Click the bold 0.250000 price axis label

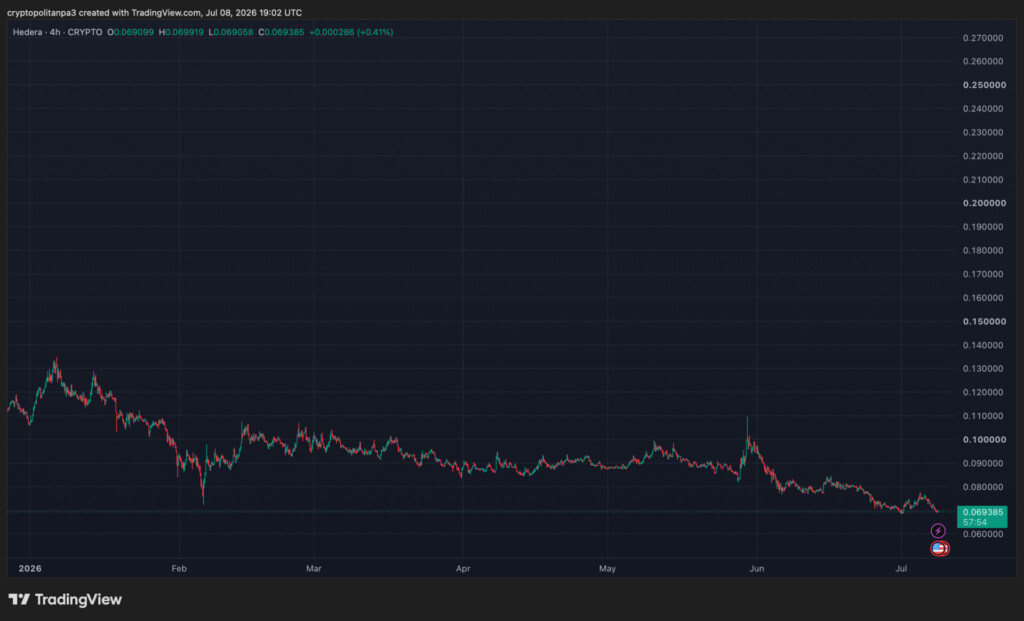[x=984, y=85]
